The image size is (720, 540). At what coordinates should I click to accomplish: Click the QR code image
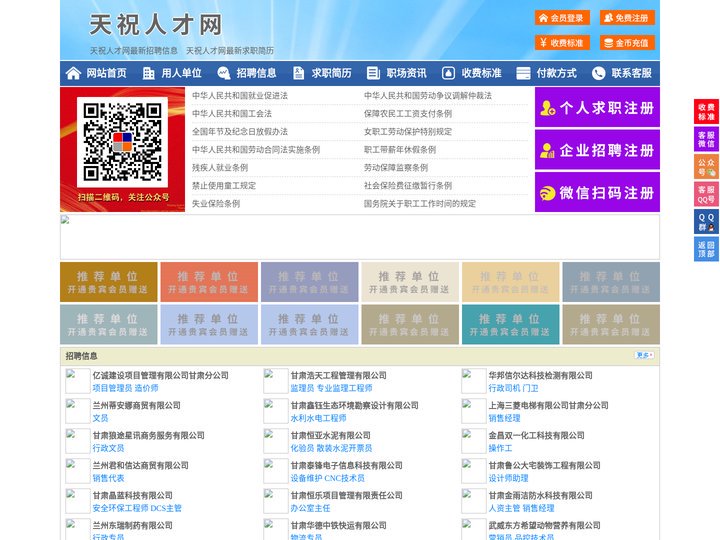tap(122, 142)
